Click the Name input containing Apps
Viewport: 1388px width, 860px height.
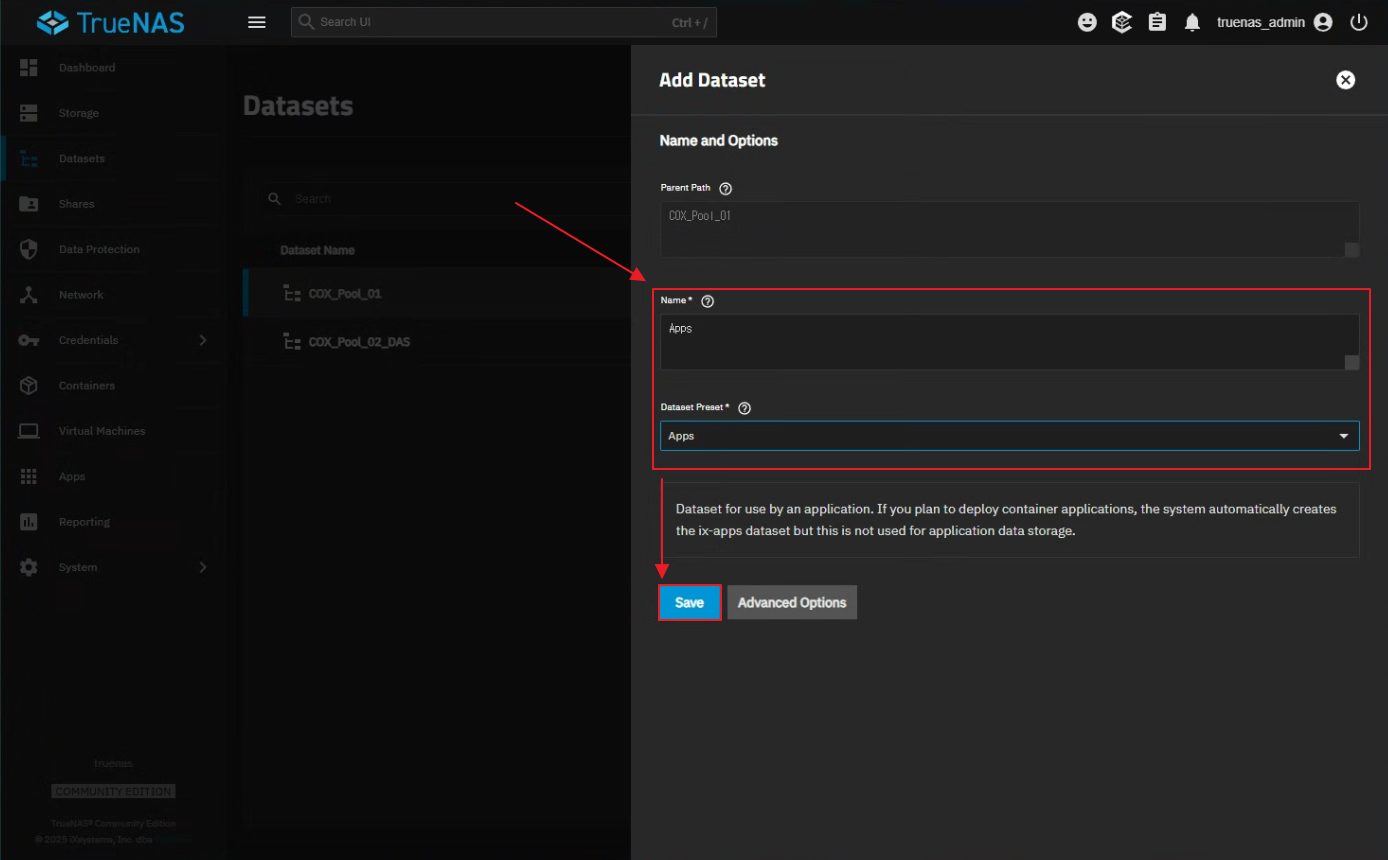click(1009, 342)
